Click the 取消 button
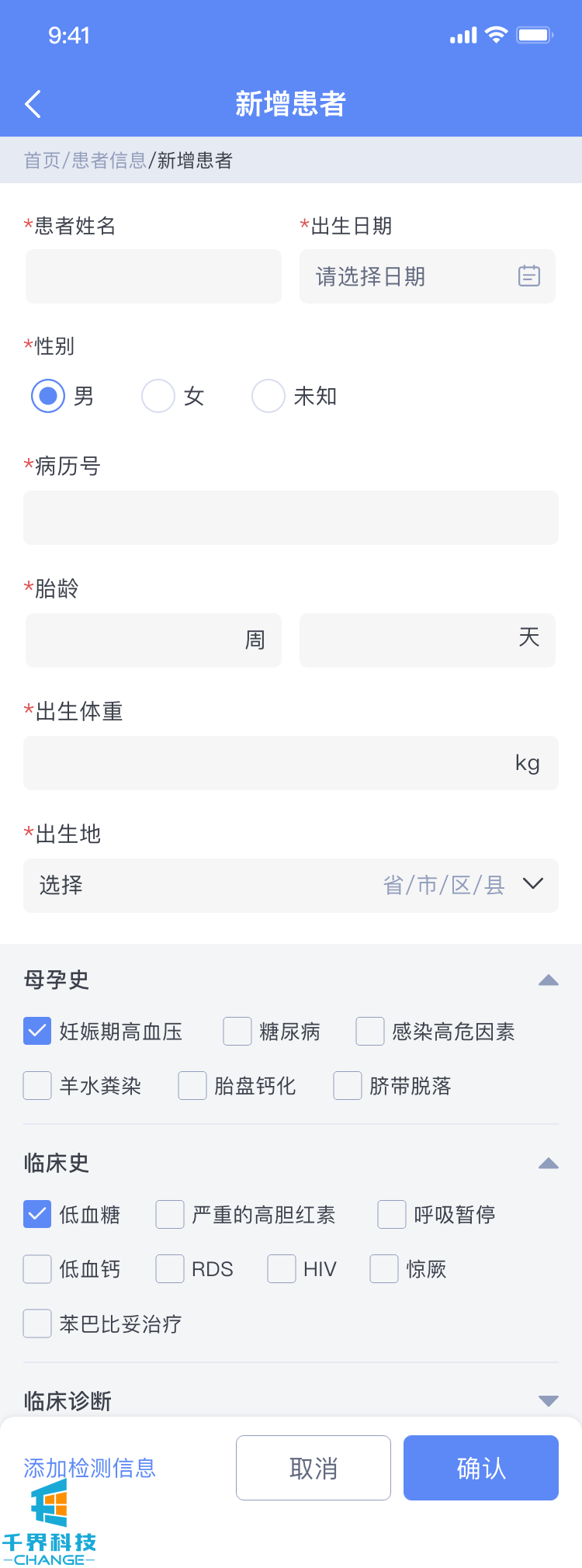Screen dimensions: 582x1568 click(x=314, y=1468)
